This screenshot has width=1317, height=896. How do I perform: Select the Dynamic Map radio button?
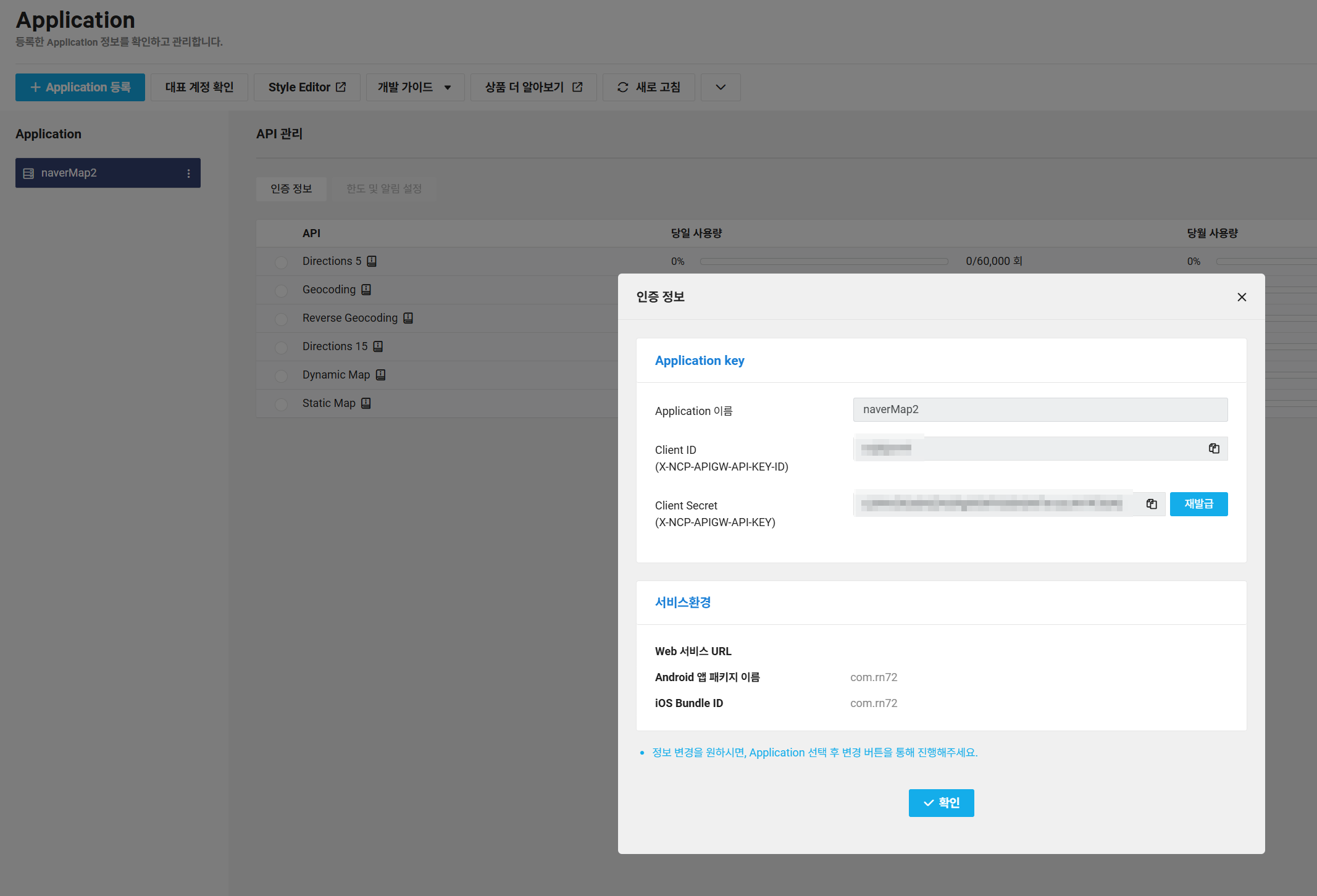[x=281, y=375]
